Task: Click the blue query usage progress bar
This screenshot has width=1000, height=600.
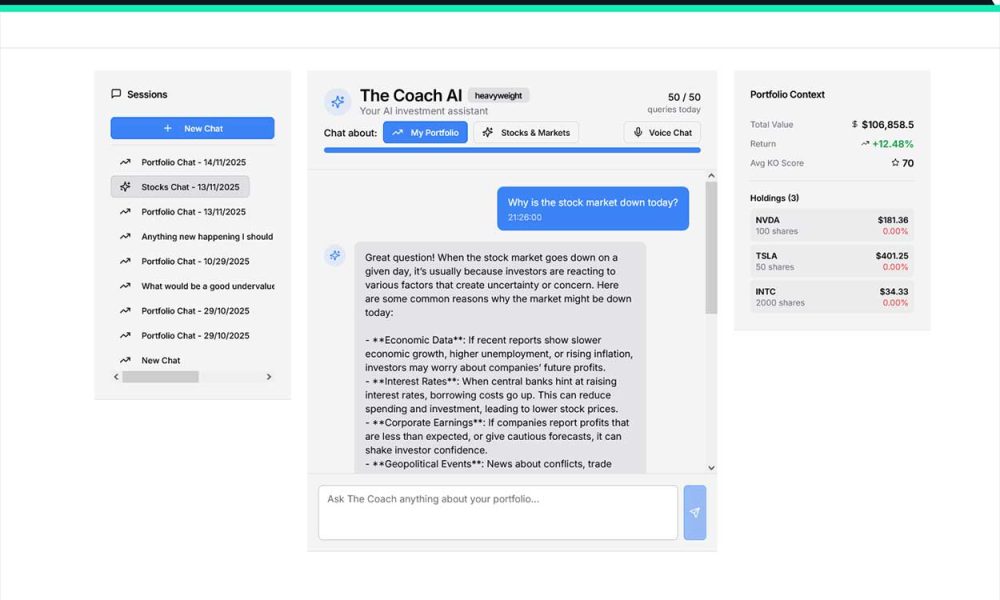Action: (512, 150)
